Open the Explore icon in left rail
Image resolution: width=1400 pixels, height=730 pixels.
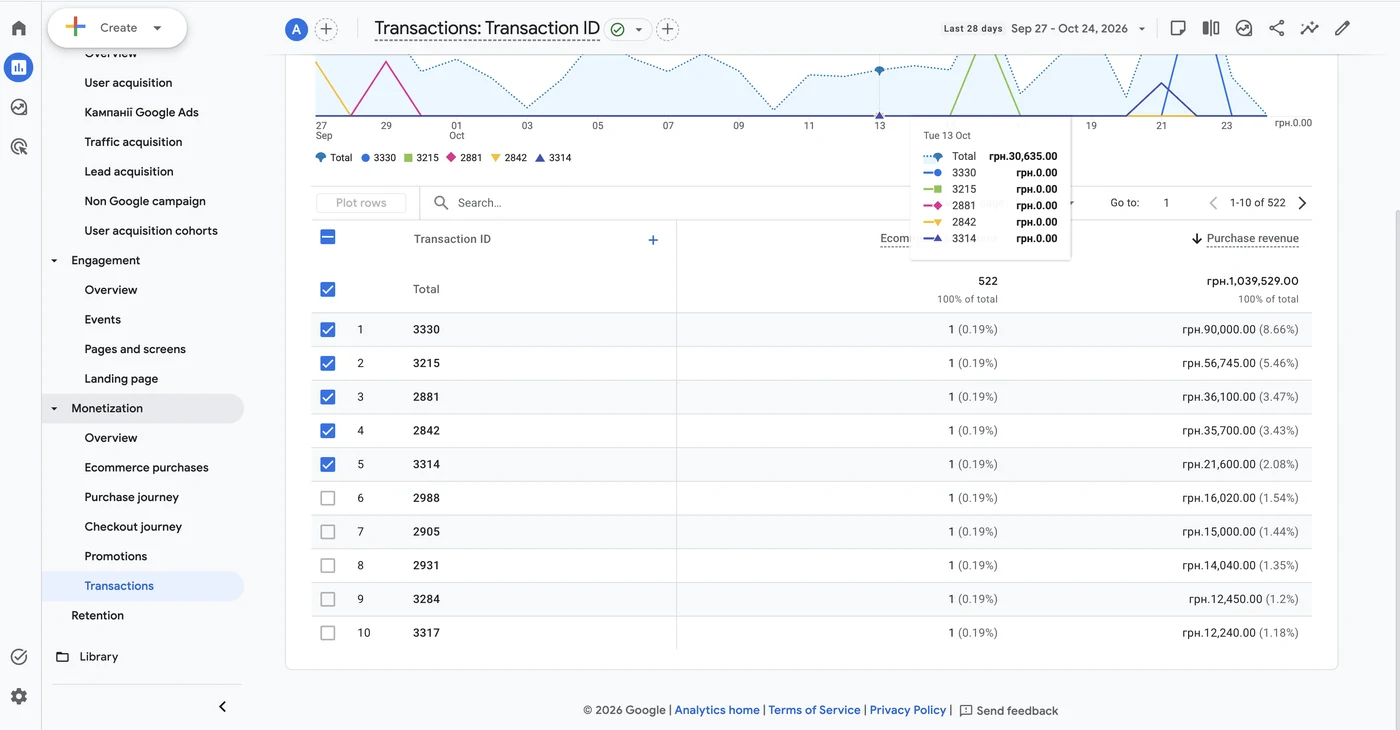click(19, 107)
